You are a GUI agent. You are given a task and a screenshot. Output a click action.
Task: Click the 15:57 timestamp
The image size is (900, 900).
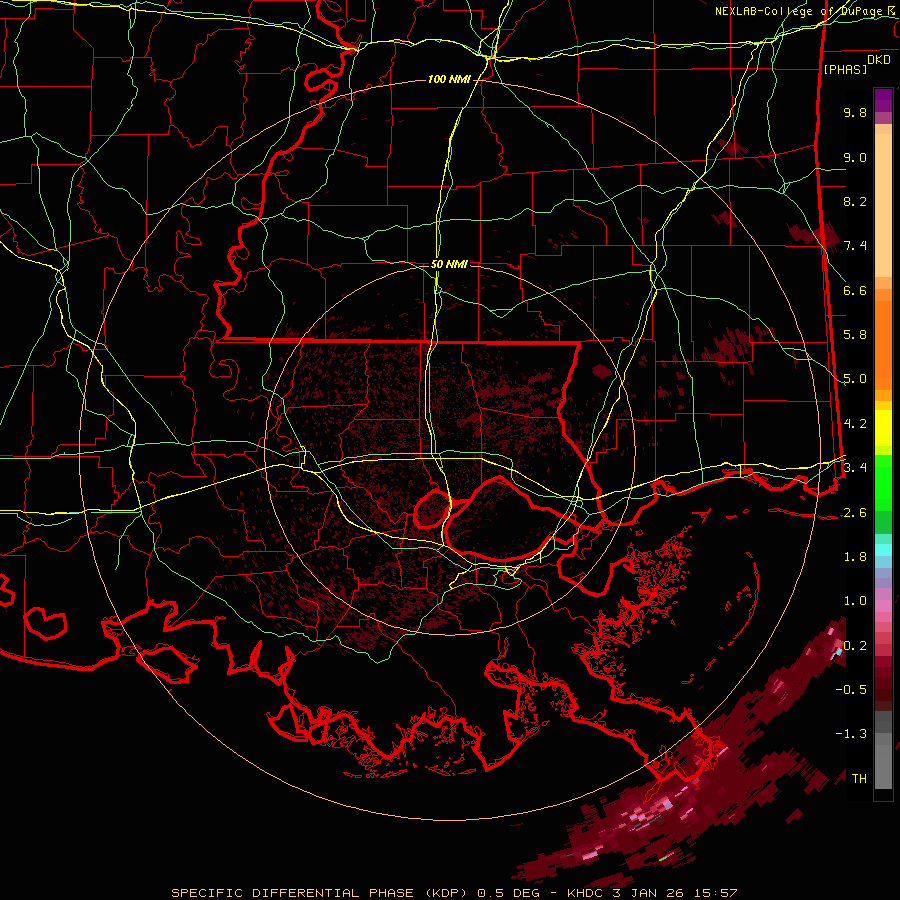(x=714, y=893)
